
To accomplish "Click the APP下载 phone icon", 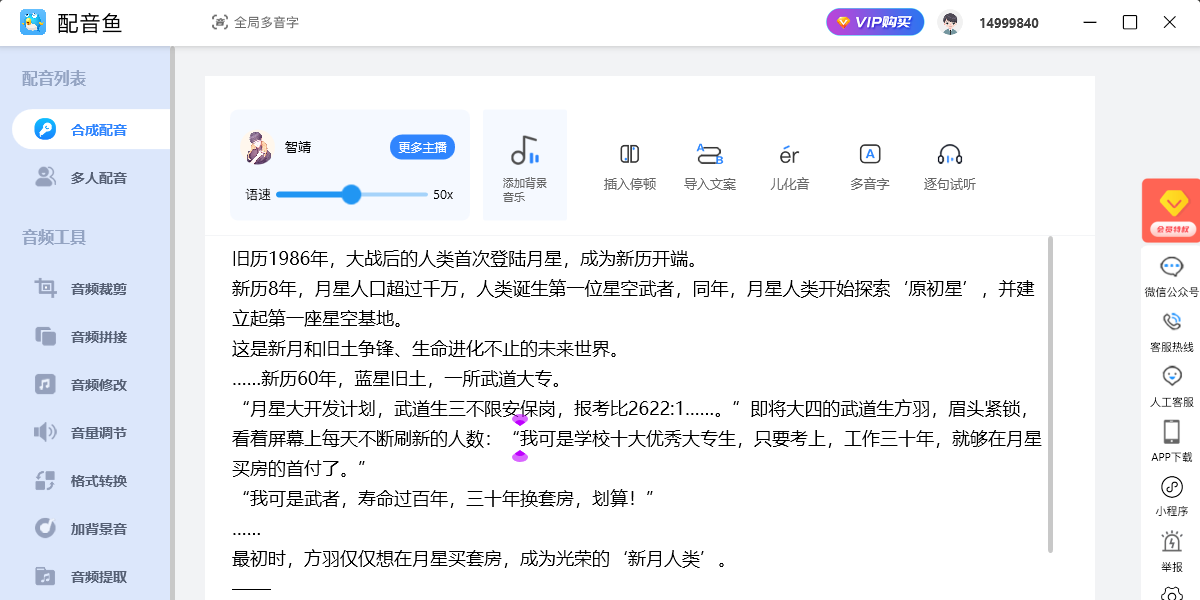I will pyautogui.click(x=1172, y=432).
